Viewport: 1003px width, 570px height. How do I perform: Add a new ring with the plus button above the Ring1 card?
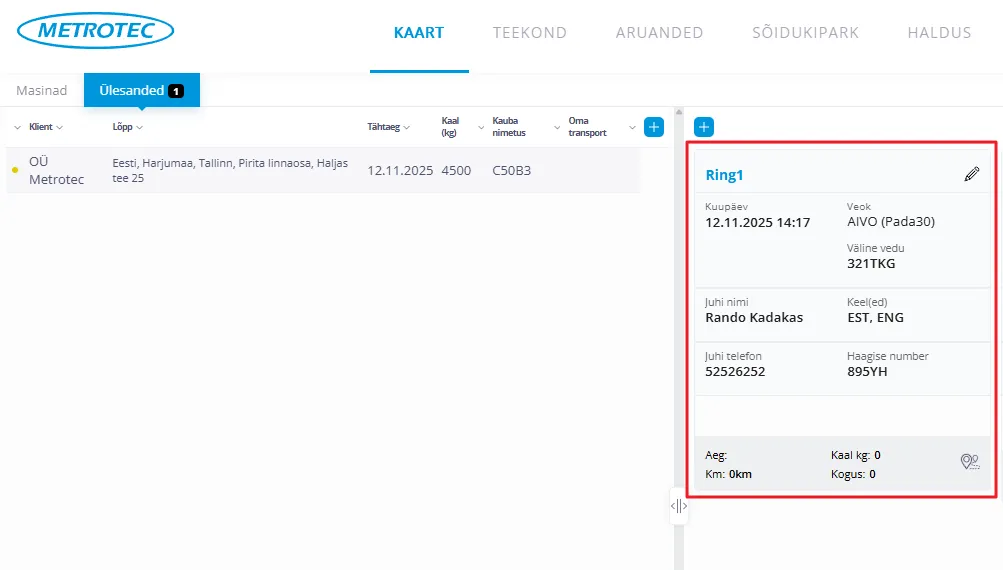point(704,127)
